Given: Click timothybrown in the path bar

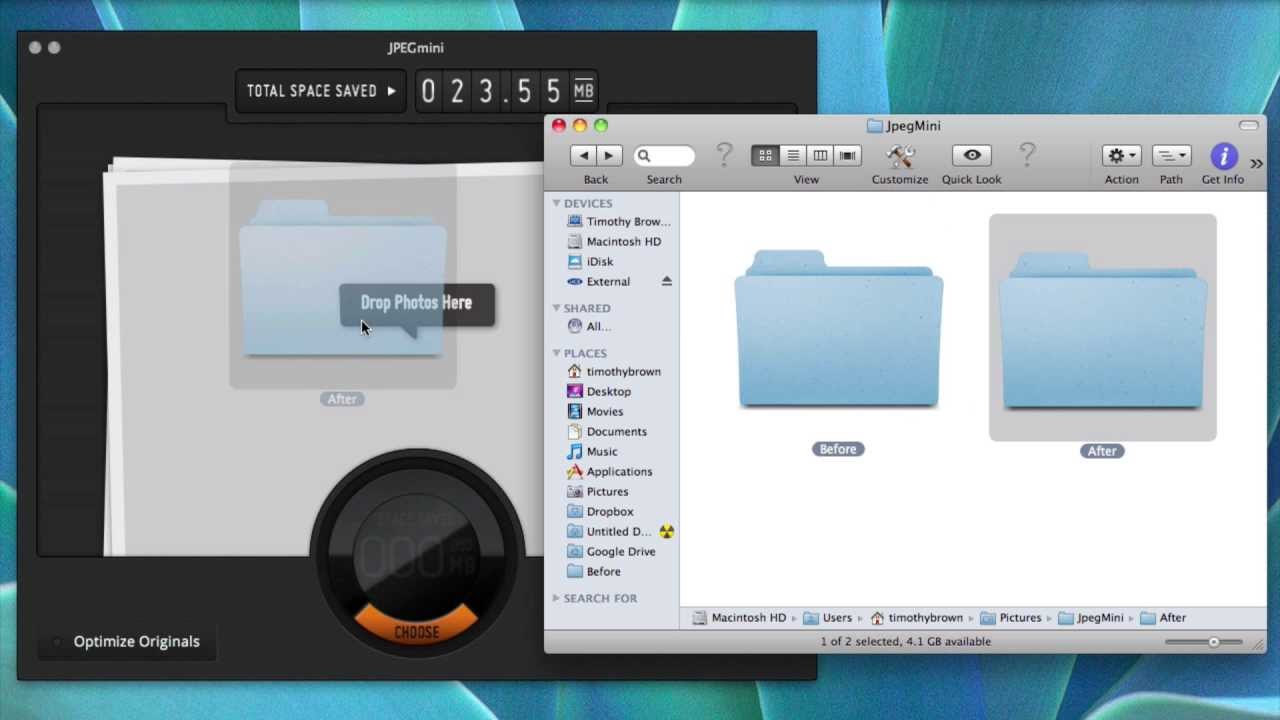Looking at the screenshot, I should click(x=916, y=618).
